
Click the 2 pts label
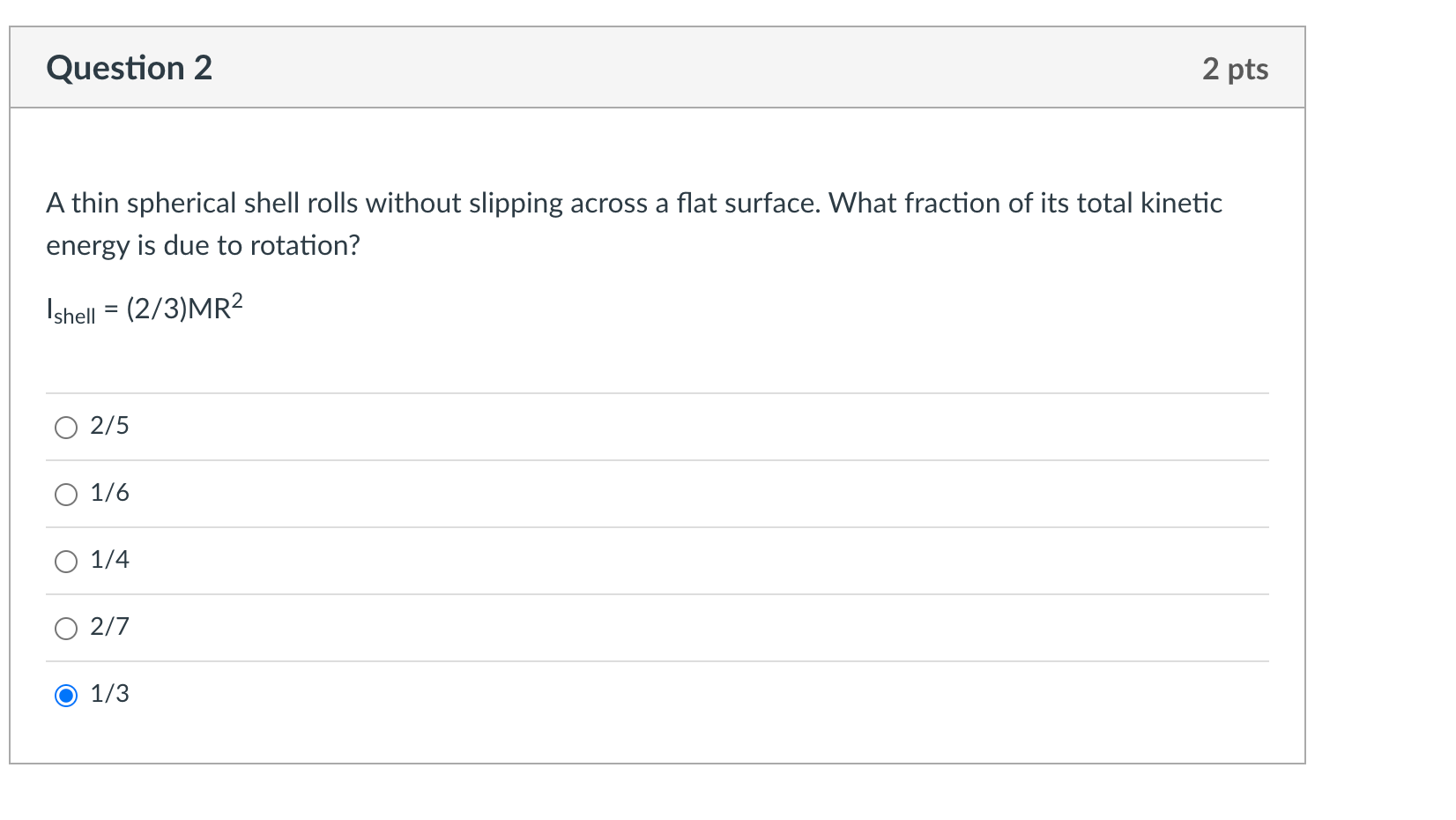pos(1236,68)
